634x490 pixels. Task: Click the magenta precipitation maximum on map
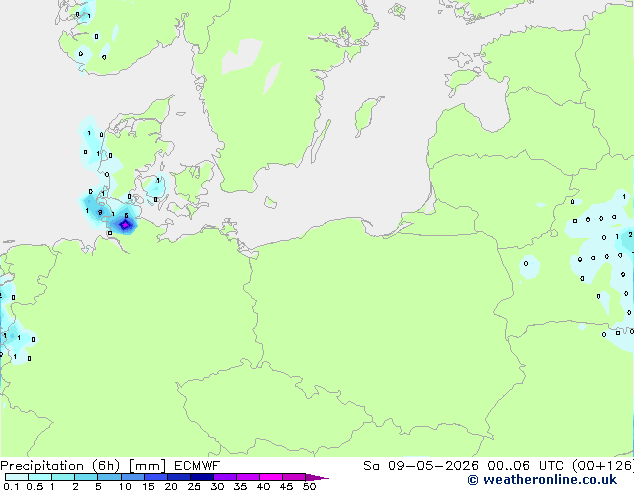[125, 225]
